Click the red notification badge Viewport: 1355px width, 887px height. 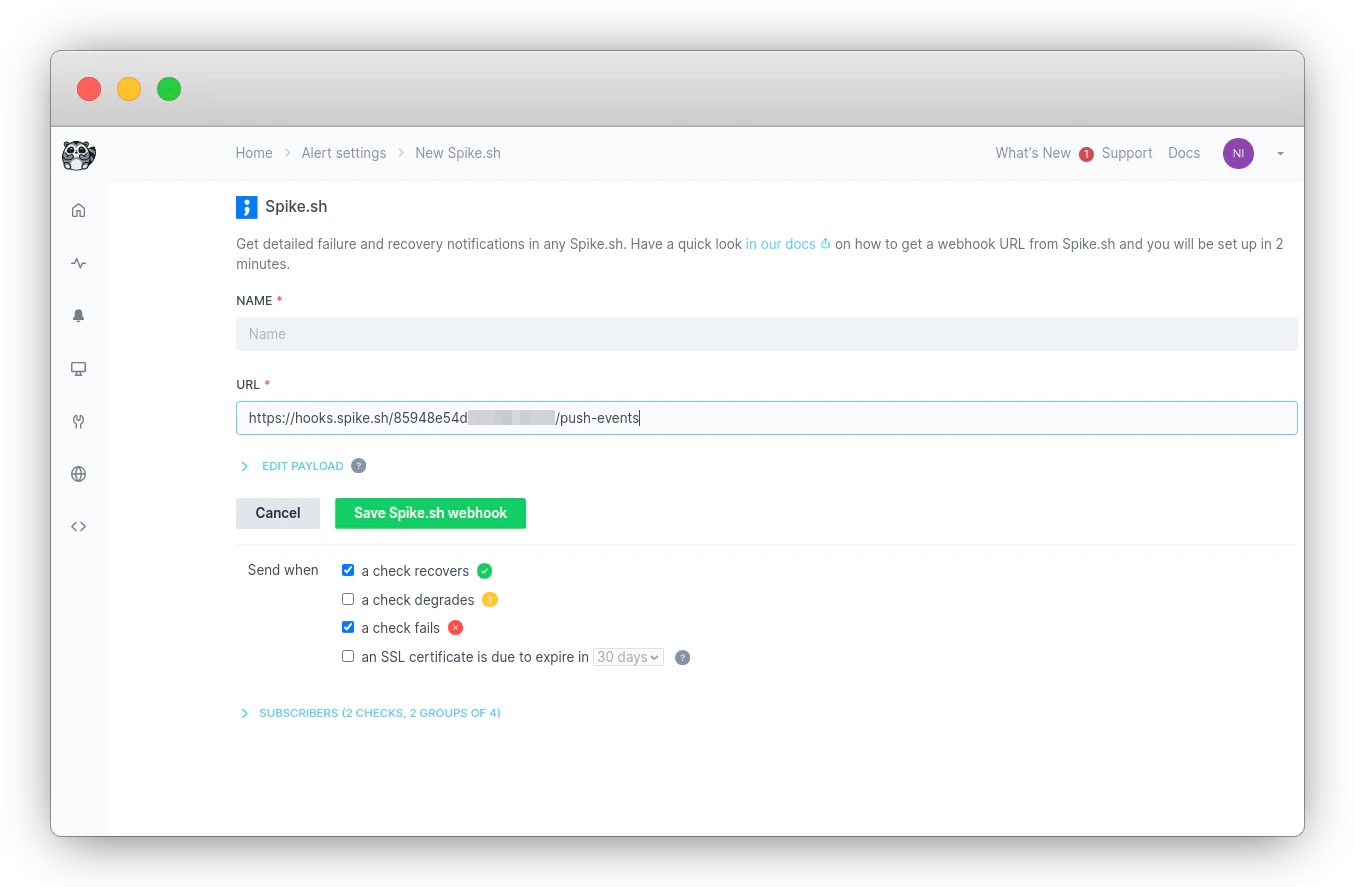(x=1086, y=154)
